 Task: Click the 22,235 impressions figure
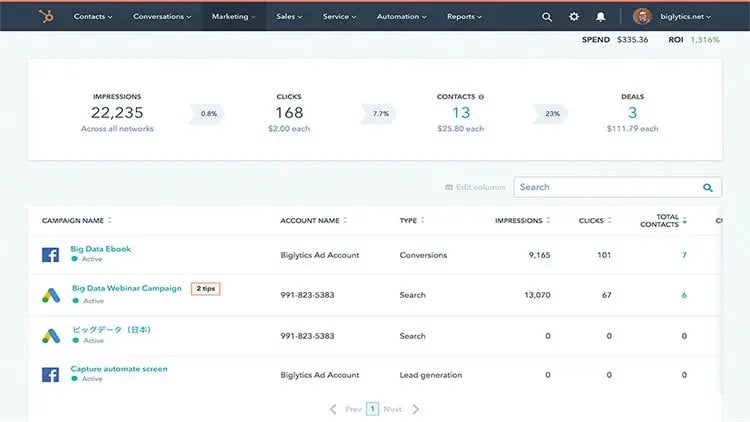[117, 113]
